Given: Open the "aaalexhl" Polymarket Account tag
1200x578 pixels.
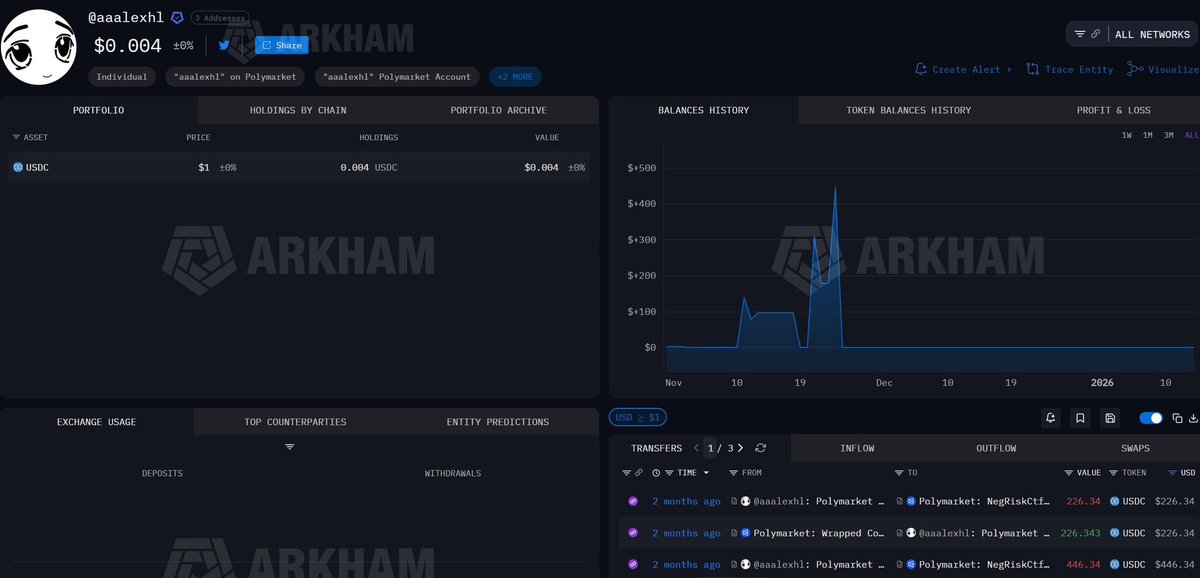Looking at the screenshot, I should [398, 77].
